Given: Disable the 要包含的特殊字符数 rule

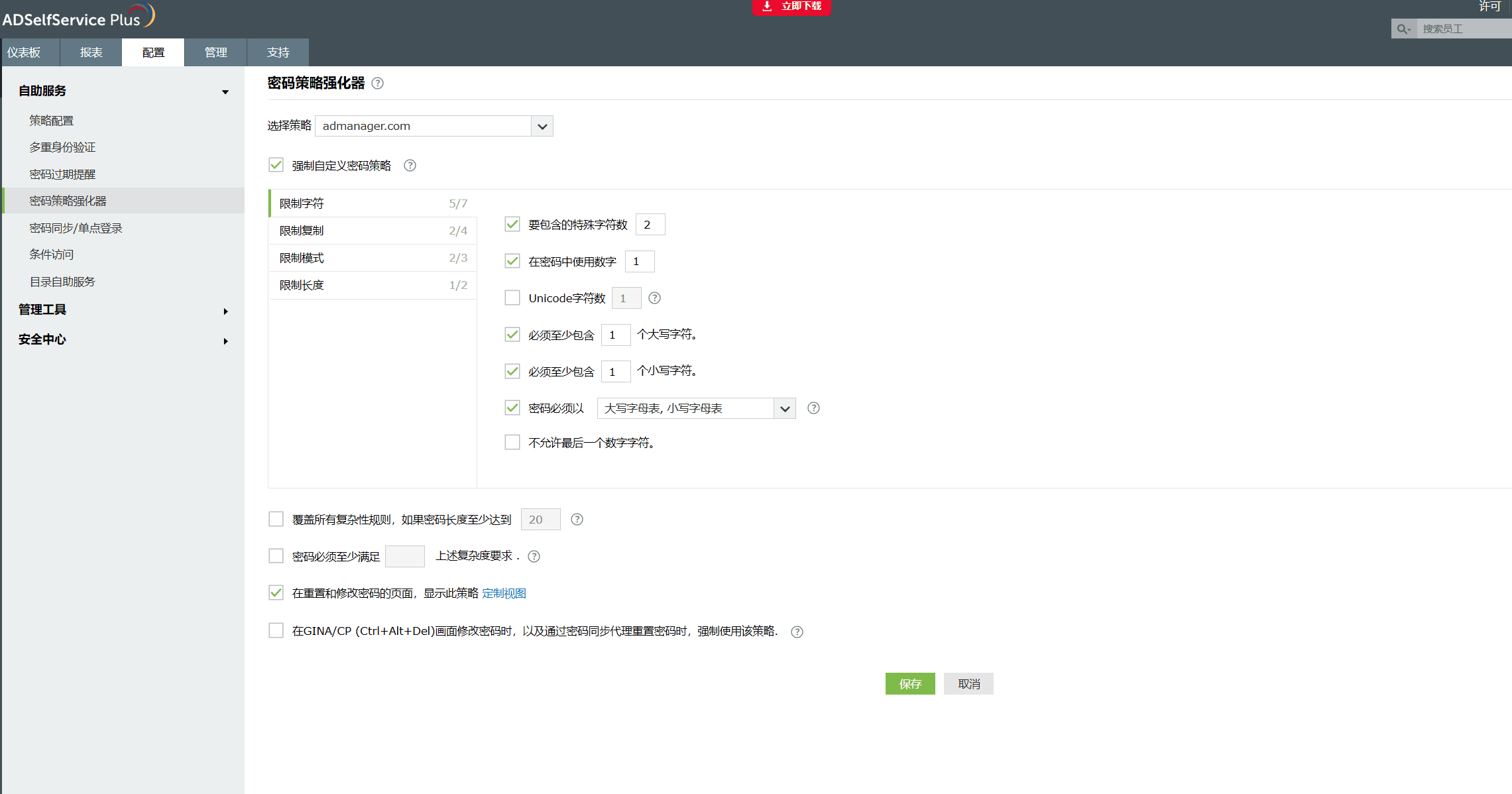Looking at the screenshot, I should point(512,224).
